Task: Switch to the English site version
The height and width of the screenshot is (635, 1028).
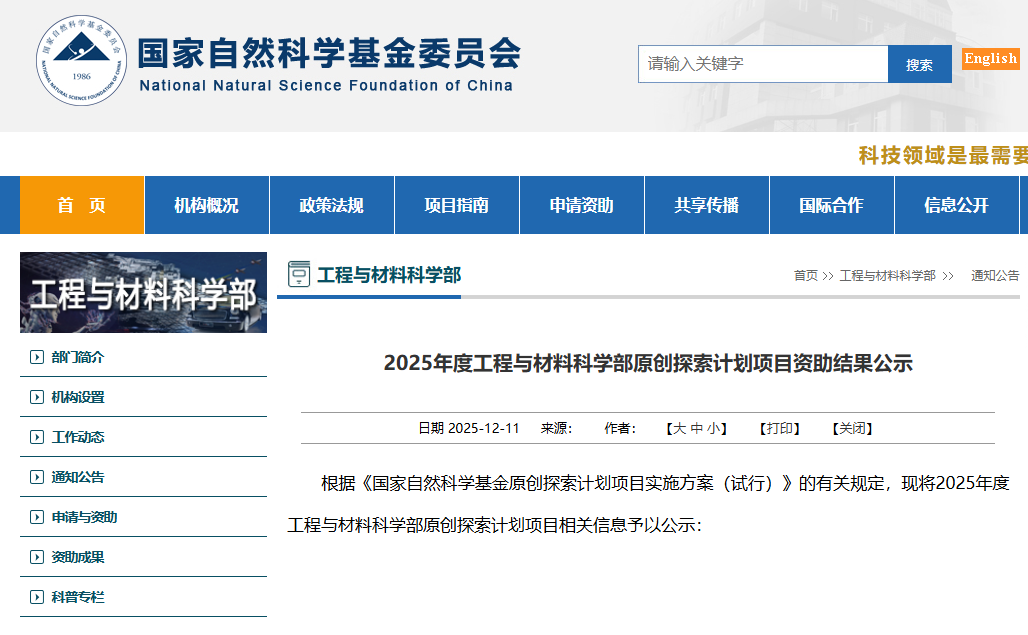Action: [x=991, y=58]
